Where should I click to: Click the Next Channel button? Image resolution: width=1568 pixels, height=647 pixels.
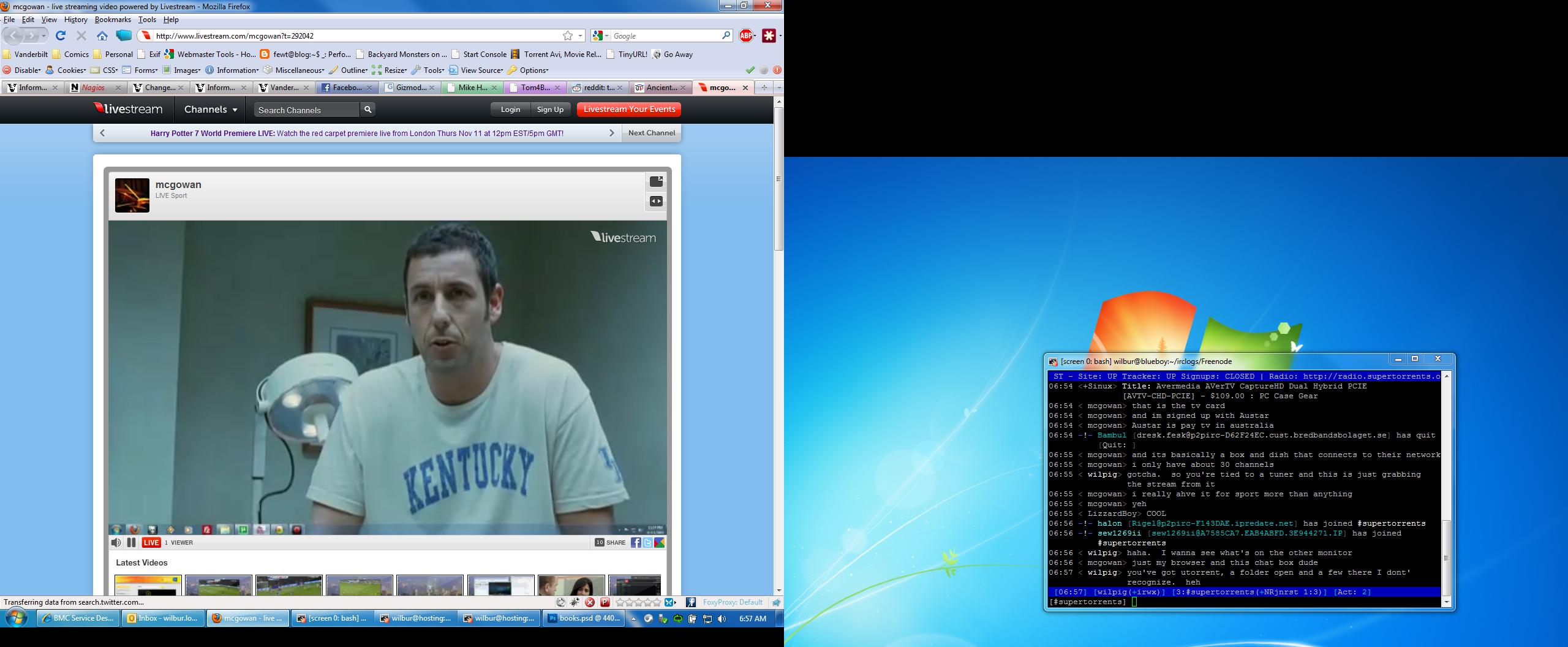pos(652,133)
